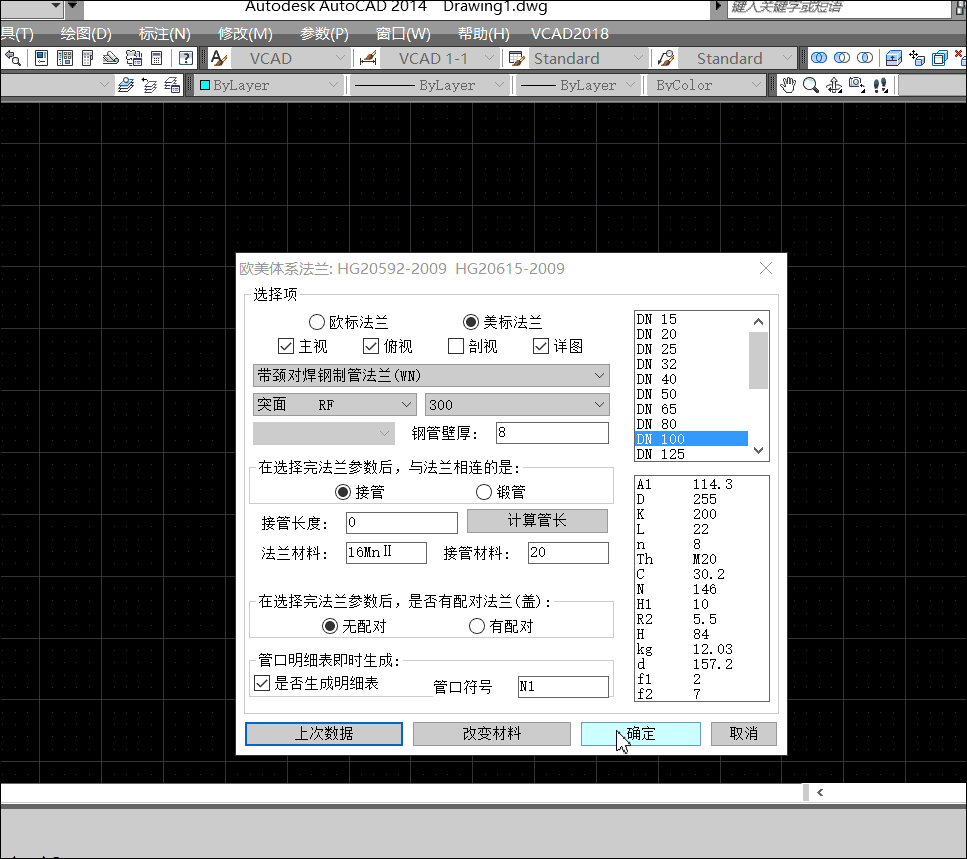Select the 欧标法兰 radio button
Image resolution: width=967 pixels, height=859 pixels.
317,322
